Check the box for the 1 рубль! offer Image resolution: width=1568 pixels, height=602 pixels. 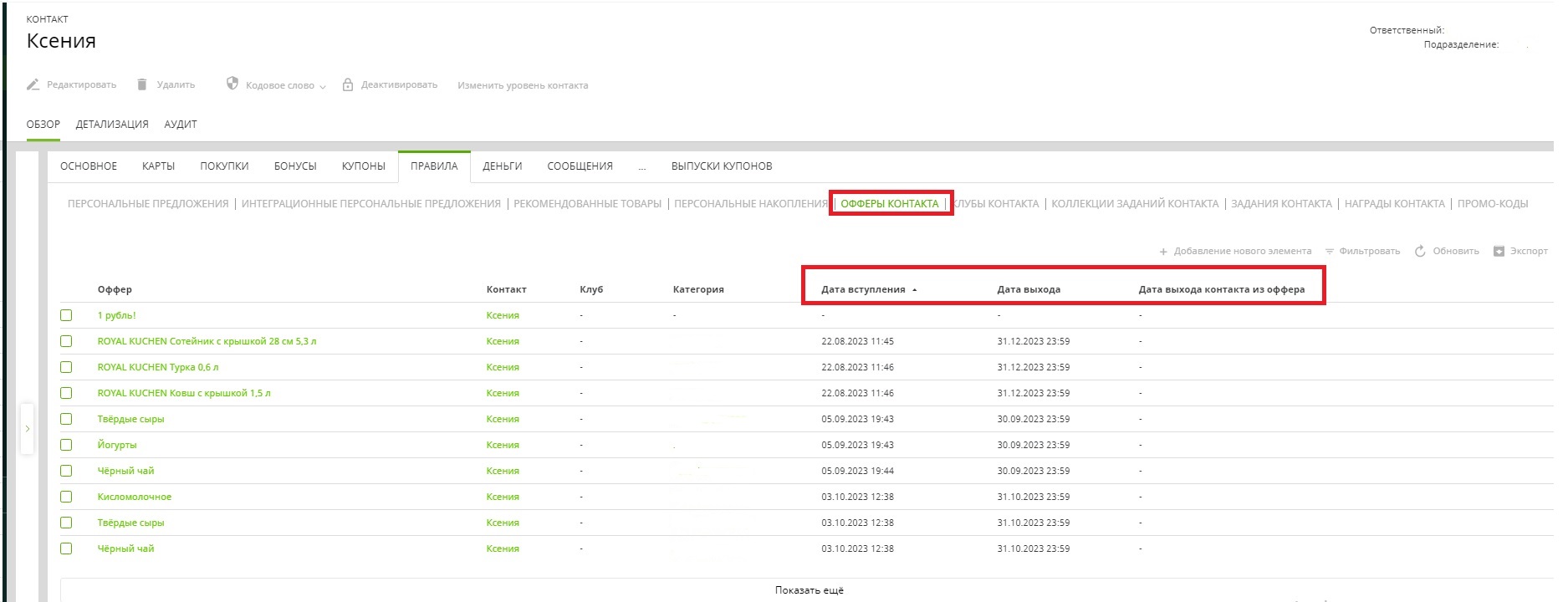click(66, 315)
